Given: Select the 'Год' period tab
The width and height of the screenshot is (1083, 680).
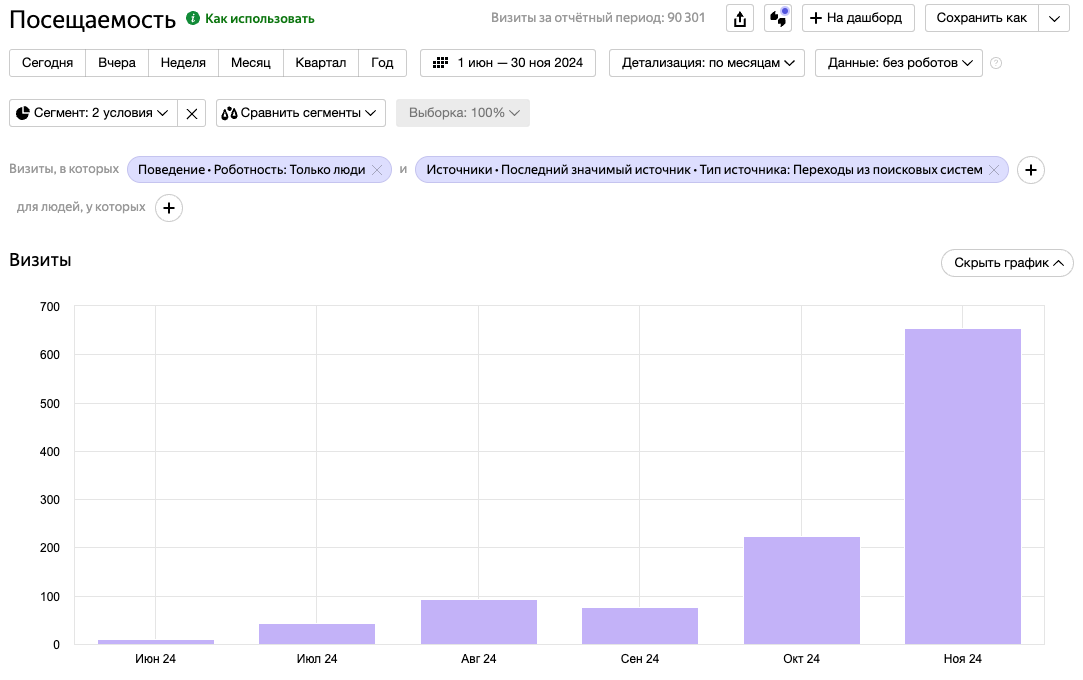Looking at the screenshot, I should pos(382,63).
